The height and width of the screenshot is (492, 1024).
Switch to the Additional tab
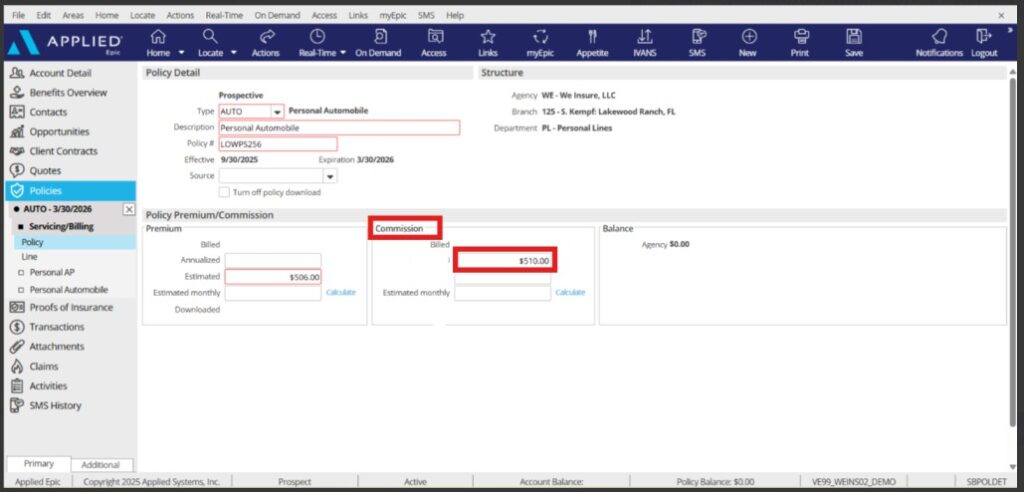[x=101, y=465]
